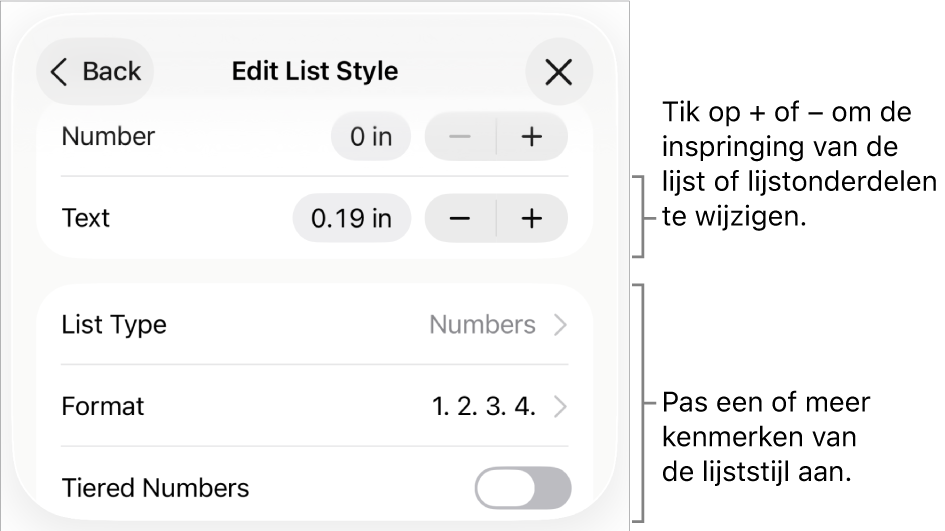Click the Number indent label
Viewport: 945px width, 531px height.
(108, 137)
